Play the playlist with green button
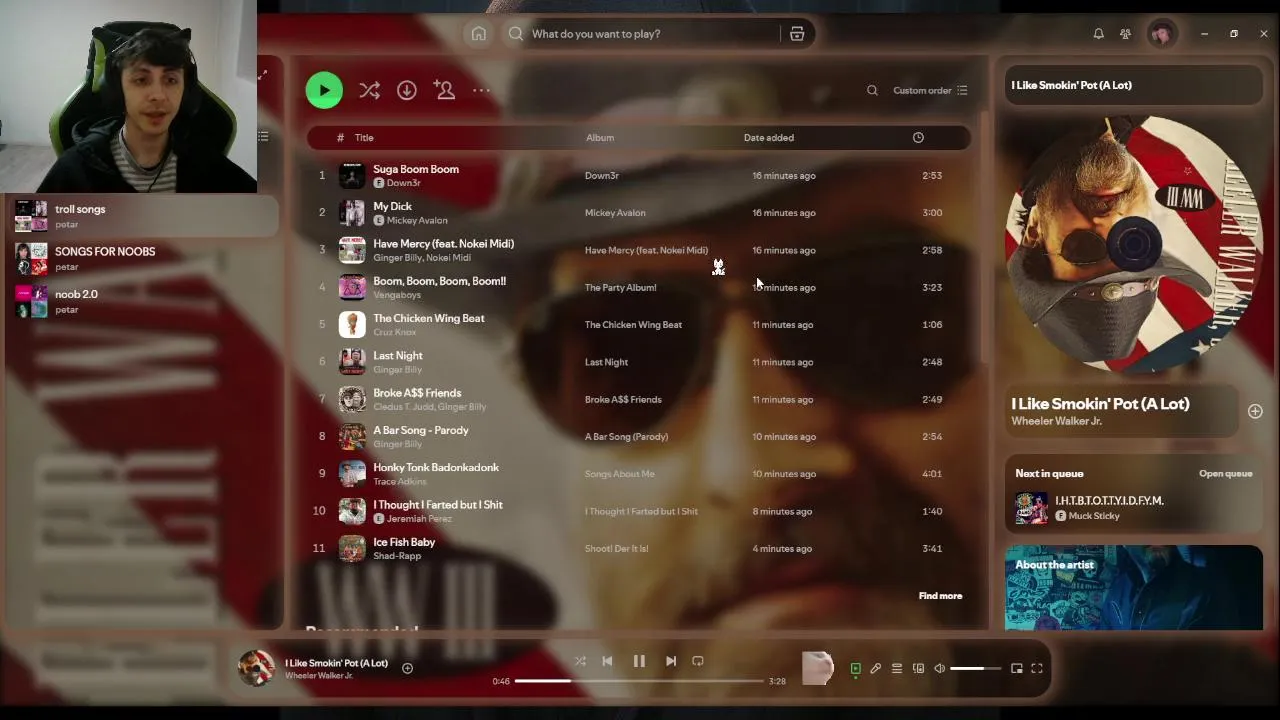Screen dimensions: 1280x720 324,90
